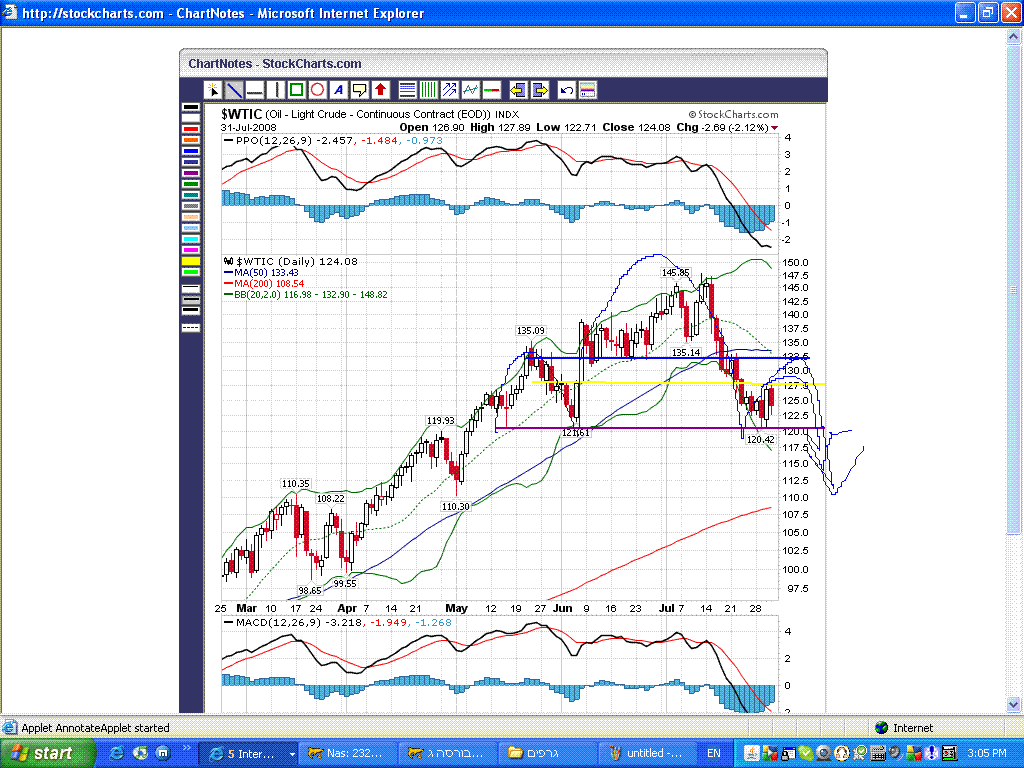This screenshot has width=1024, height=768.
Task: Pick the gray color swatch
Action: coord(191,206)
